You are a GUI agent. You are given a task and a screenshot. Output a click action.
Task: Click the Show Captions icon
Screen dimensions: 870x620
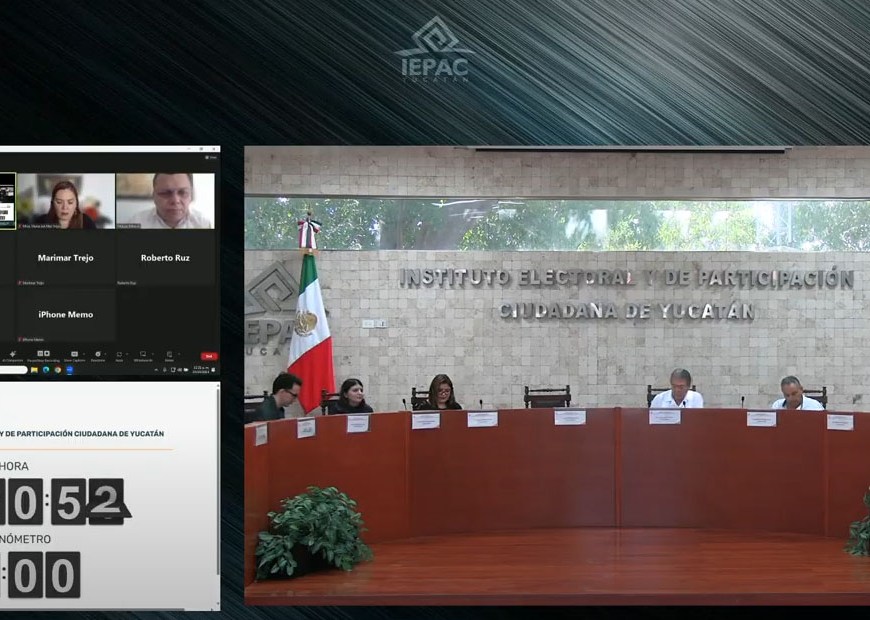pos(73,355)
